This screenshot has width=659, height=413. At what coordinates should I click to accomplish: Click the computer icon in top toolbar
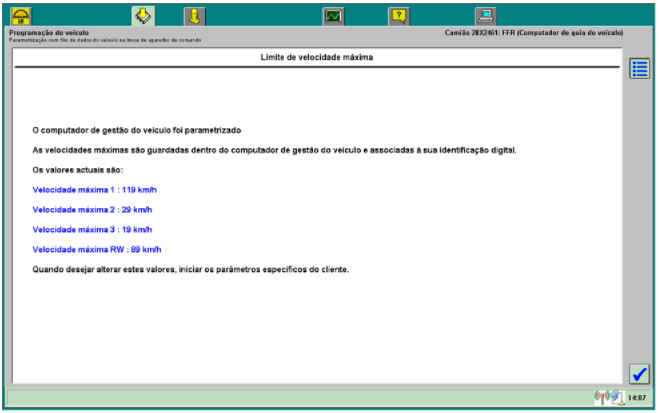[x=485, y=14]
